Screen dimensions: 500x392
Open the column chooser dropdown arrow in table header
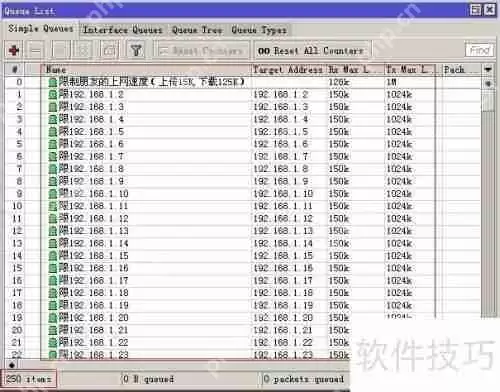(488, 69)
